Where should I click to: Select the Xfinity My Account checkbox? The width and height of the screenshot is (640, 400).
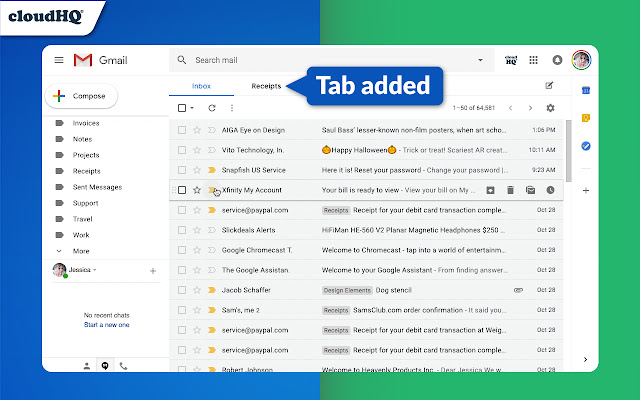tap(182, 190)
